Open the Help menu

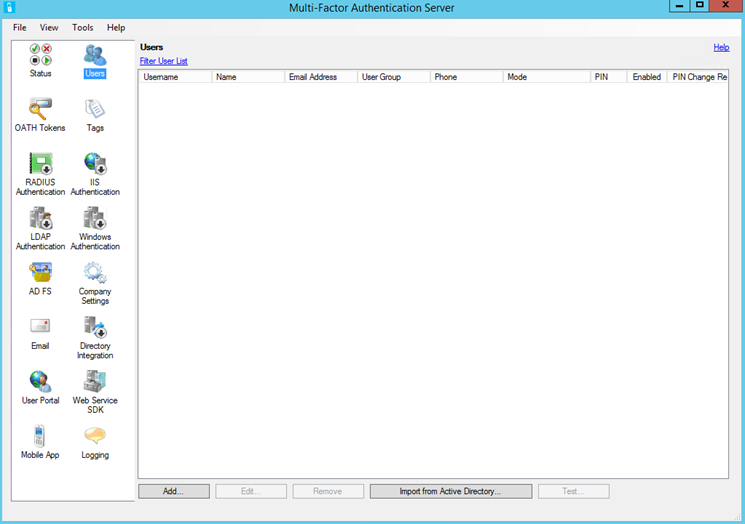(116, 28)
